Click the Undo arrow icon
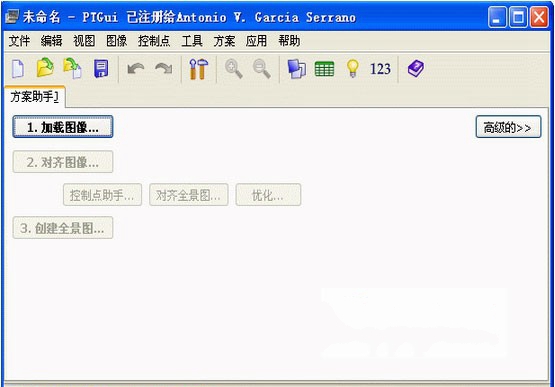The image size is (555, 387). click(136, 68)
